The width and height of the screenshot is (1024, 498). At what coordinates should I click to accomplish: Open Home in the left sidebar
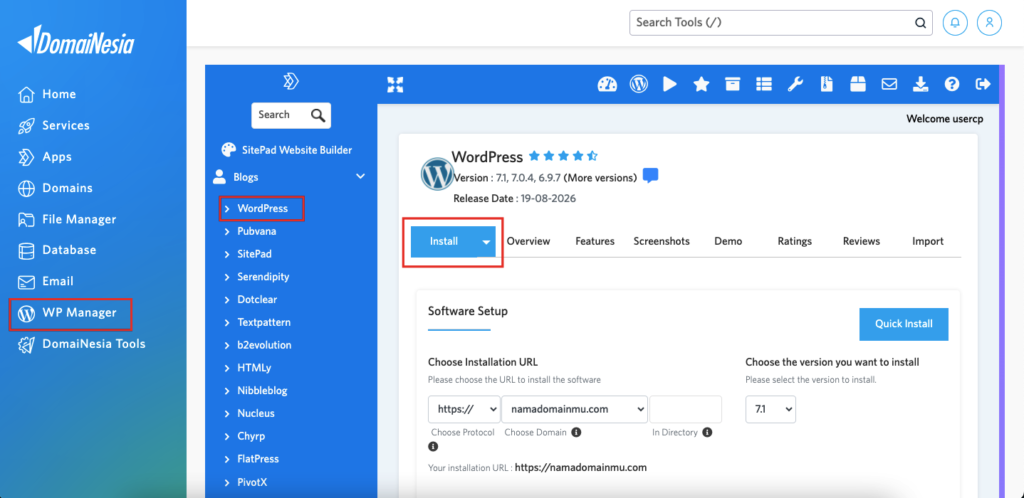[x=47, y=94]
